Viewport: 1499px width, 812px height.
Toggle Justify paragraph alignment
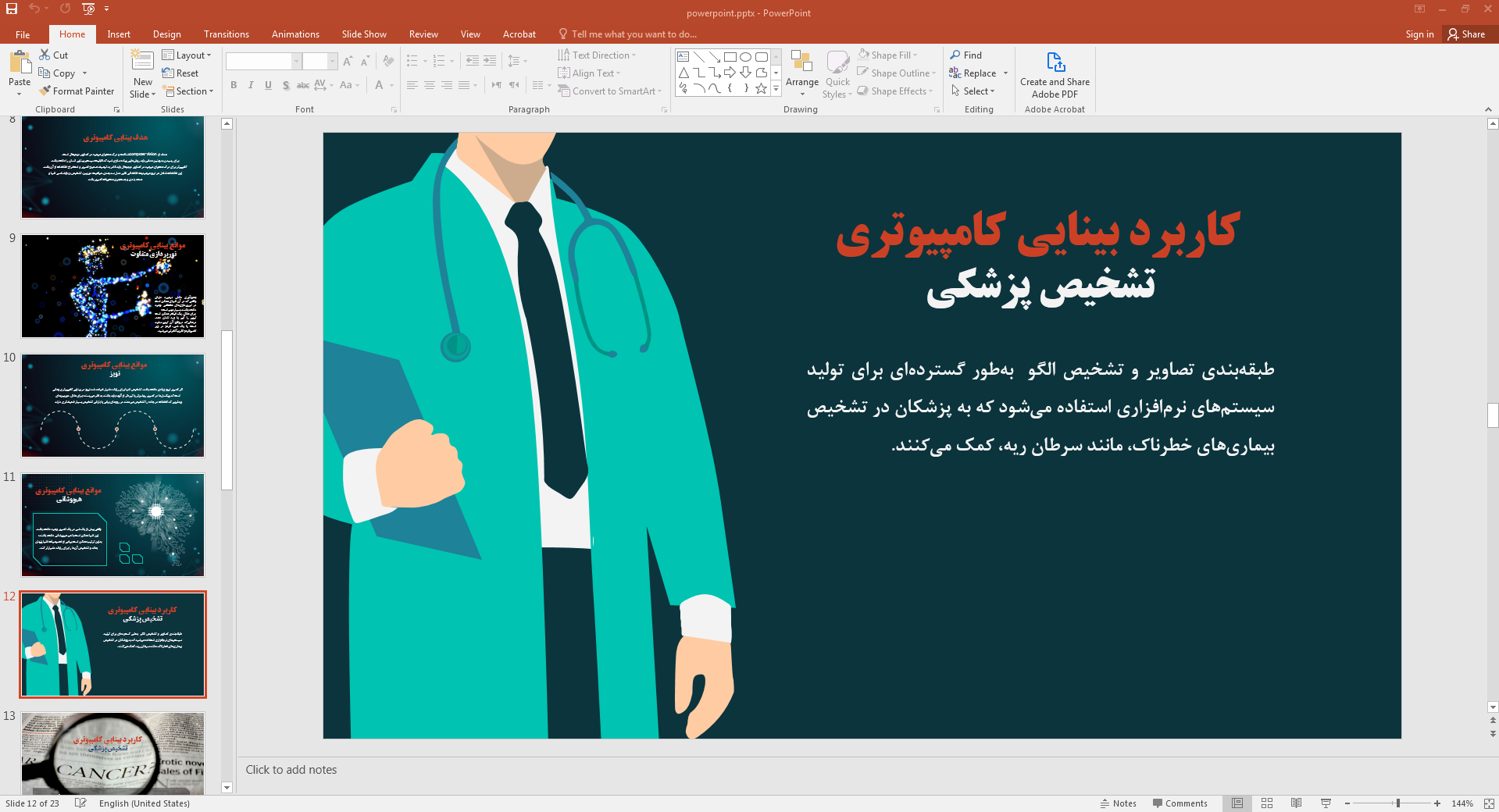[x=464, y=85]
